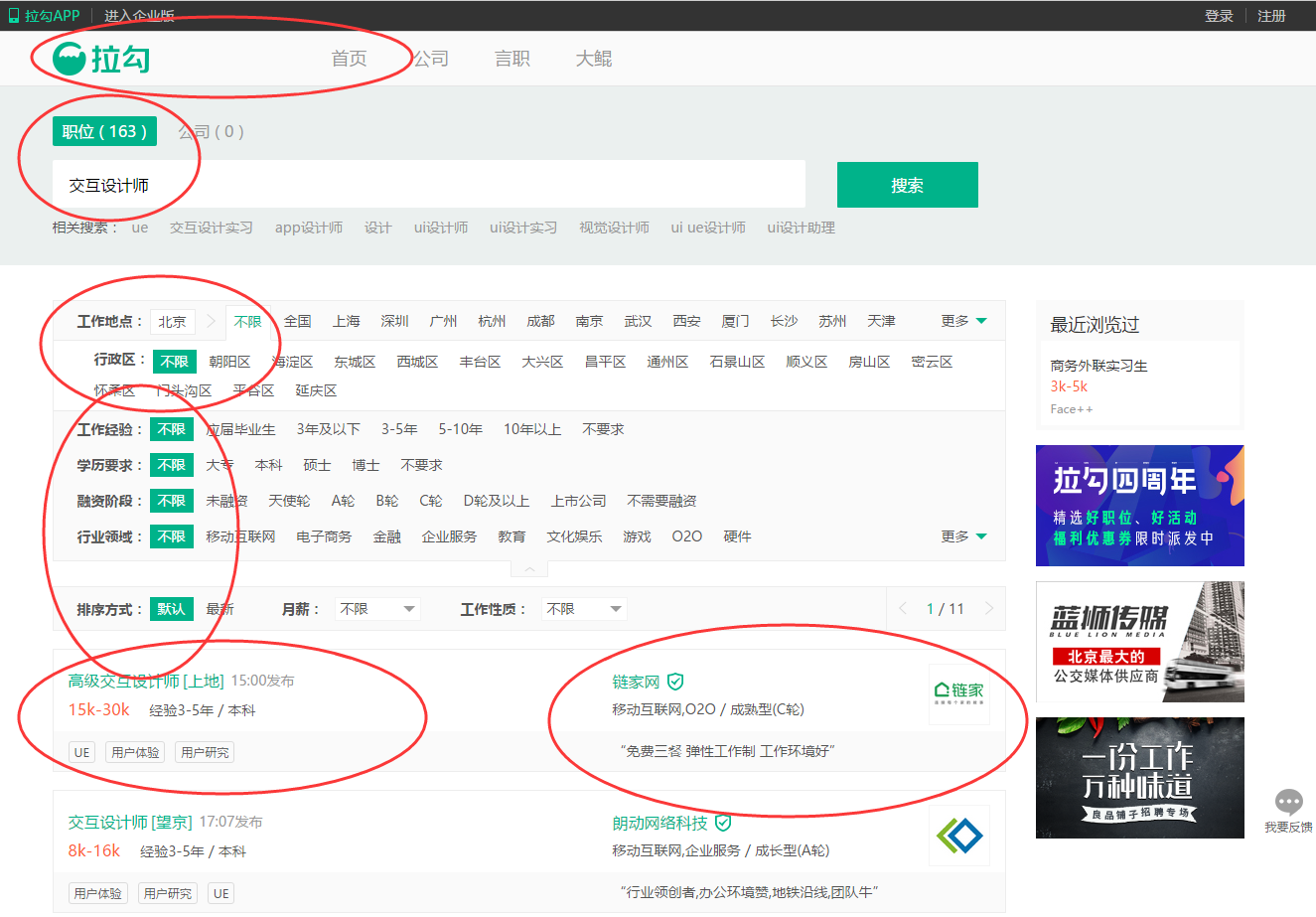The width and height of the screenshot is (1316, 917).
Task: Click the Langdong Network company logo
Action: click(958, 836)
